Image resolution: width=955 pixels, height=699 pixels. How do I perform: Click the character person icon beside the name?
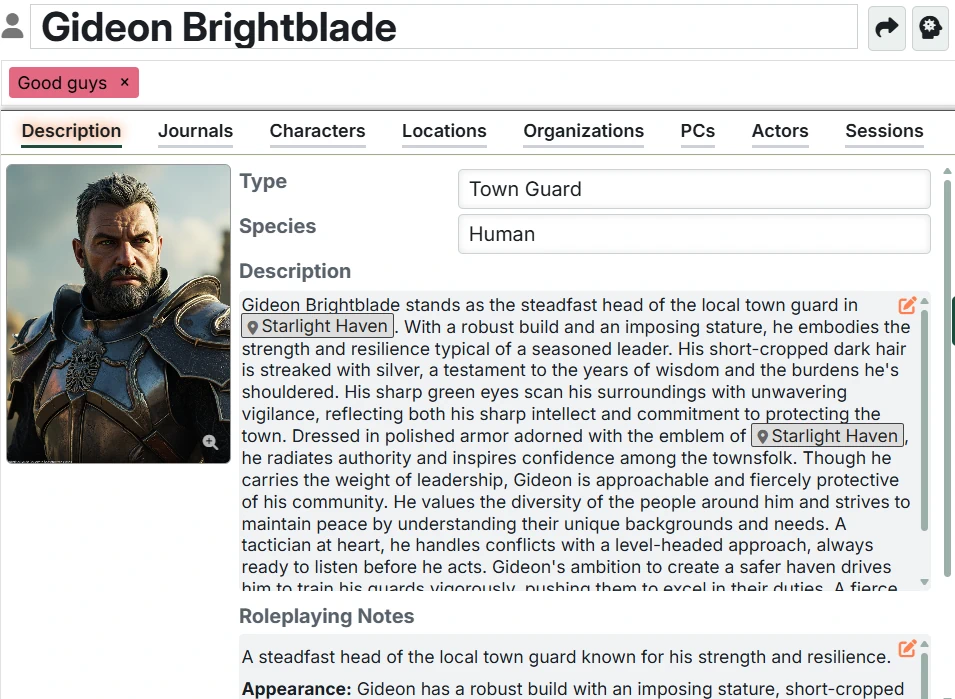[x=14, y=25]
